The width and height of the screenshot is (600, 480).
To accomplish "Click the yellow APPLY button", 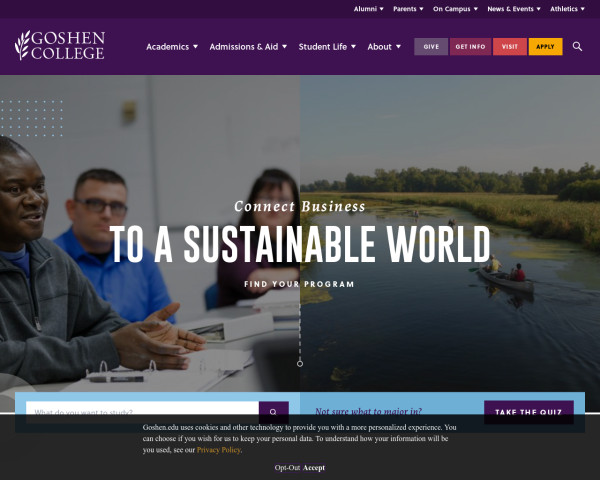I will click(545, 47).
